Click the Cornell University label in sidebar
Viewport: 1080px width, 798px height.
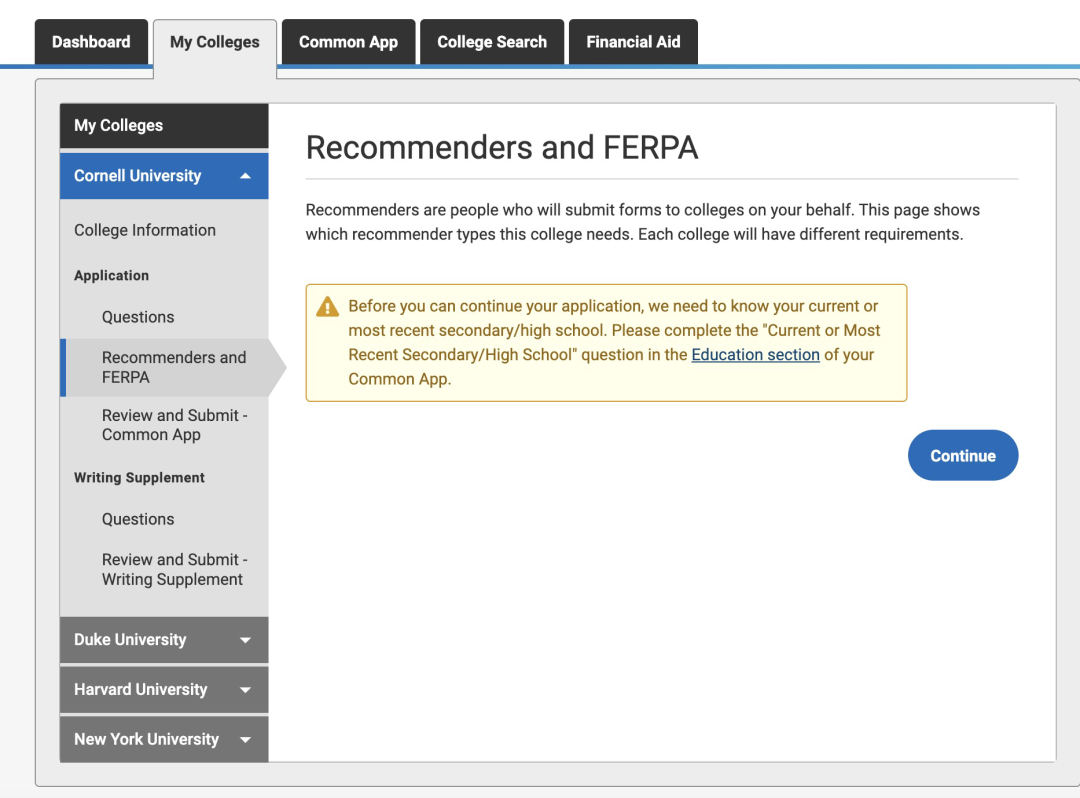point(138,176)
